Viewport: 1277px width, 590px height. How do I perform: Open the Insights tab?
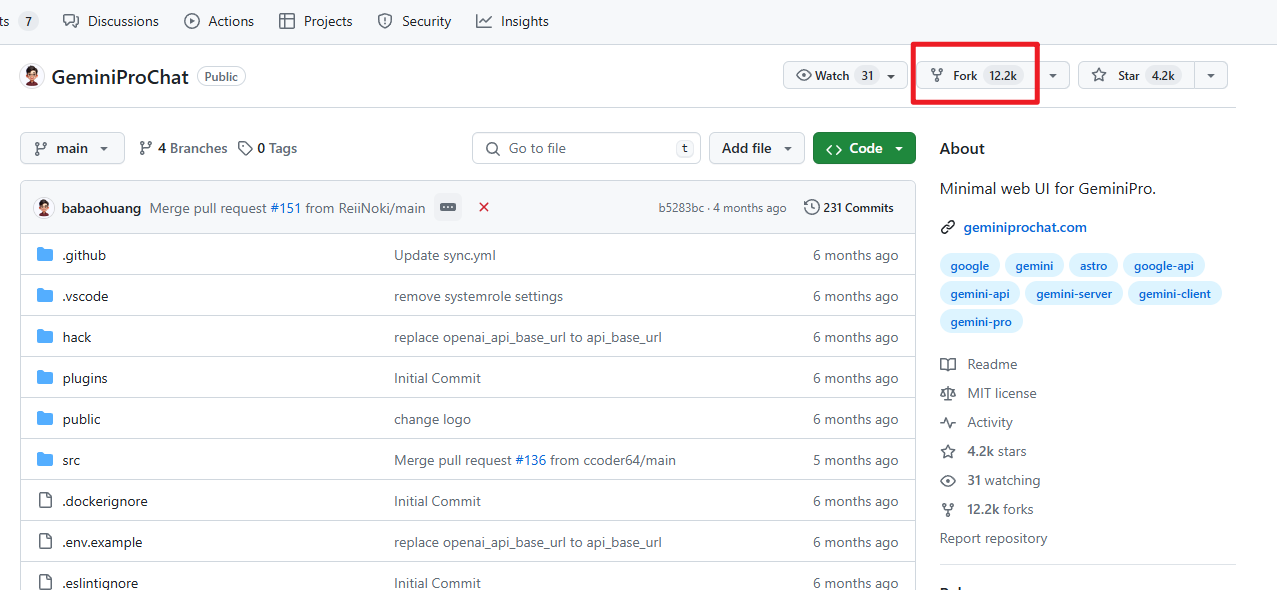tap(512, 21)
